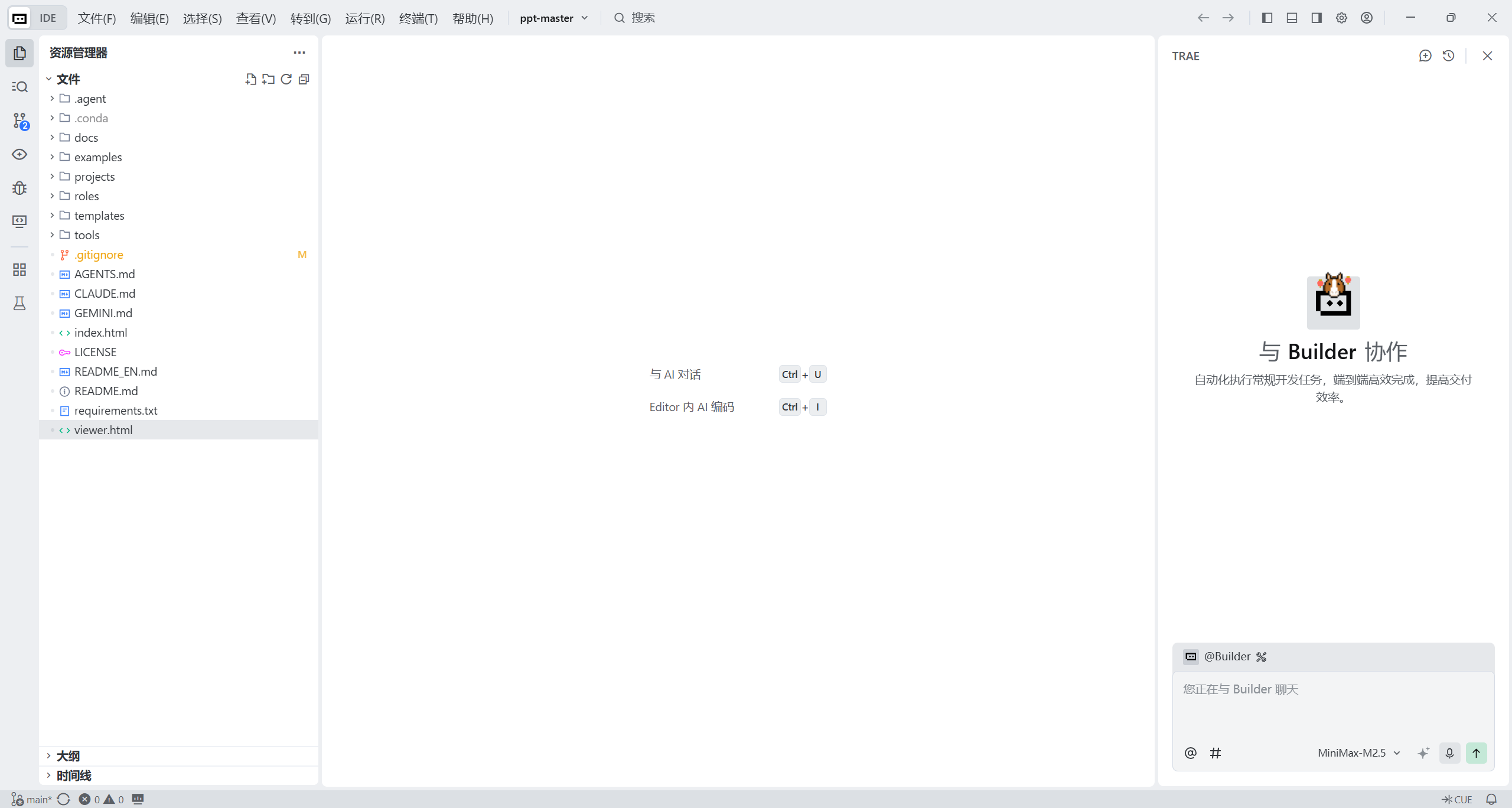Image resolution: width=1512 pixels, height=808 pixels.
Task: Start a new chat in TRAE panel
Action: tap(1425, 56)
